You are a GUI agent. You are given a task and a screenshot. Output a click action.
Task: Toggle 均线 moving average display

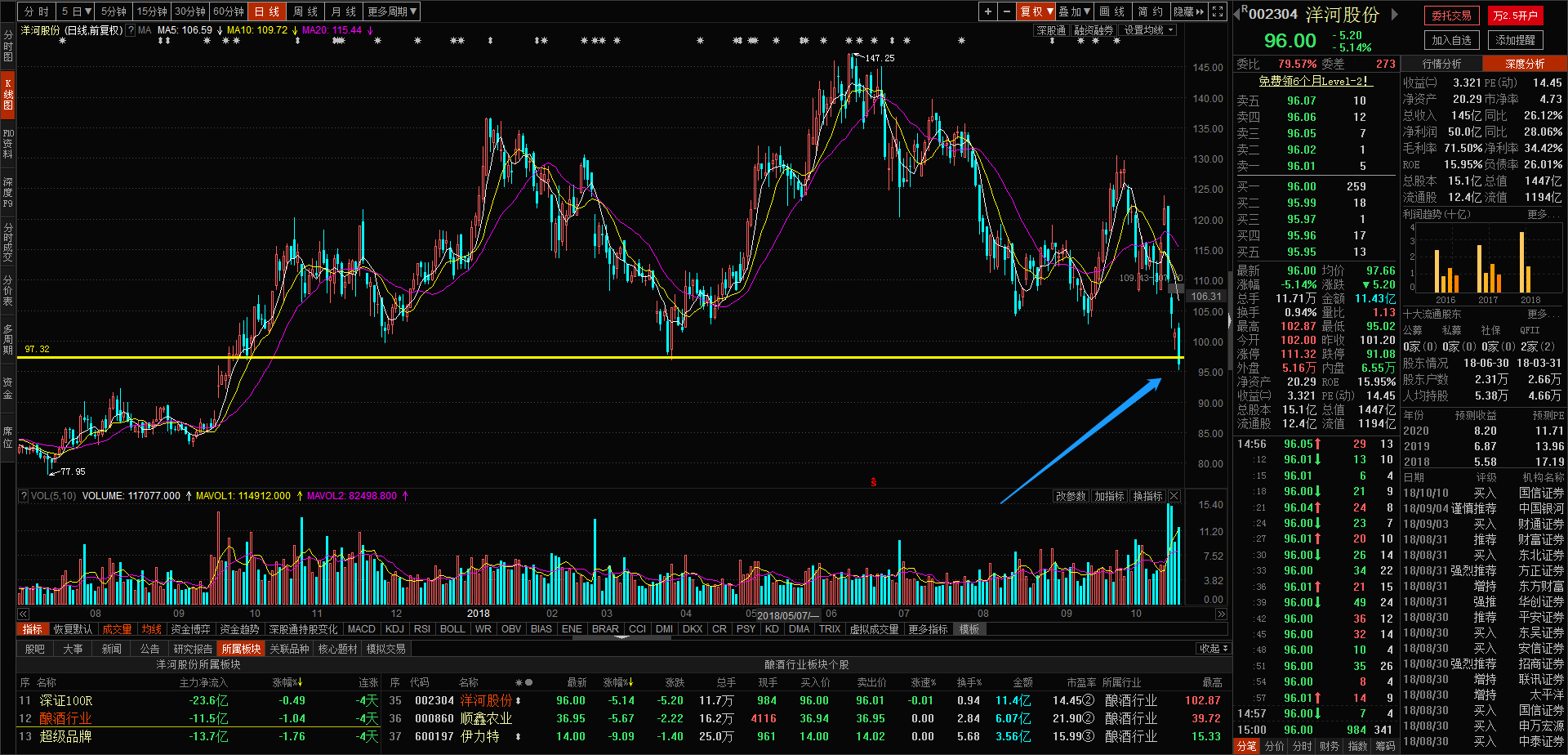point(151,629)
